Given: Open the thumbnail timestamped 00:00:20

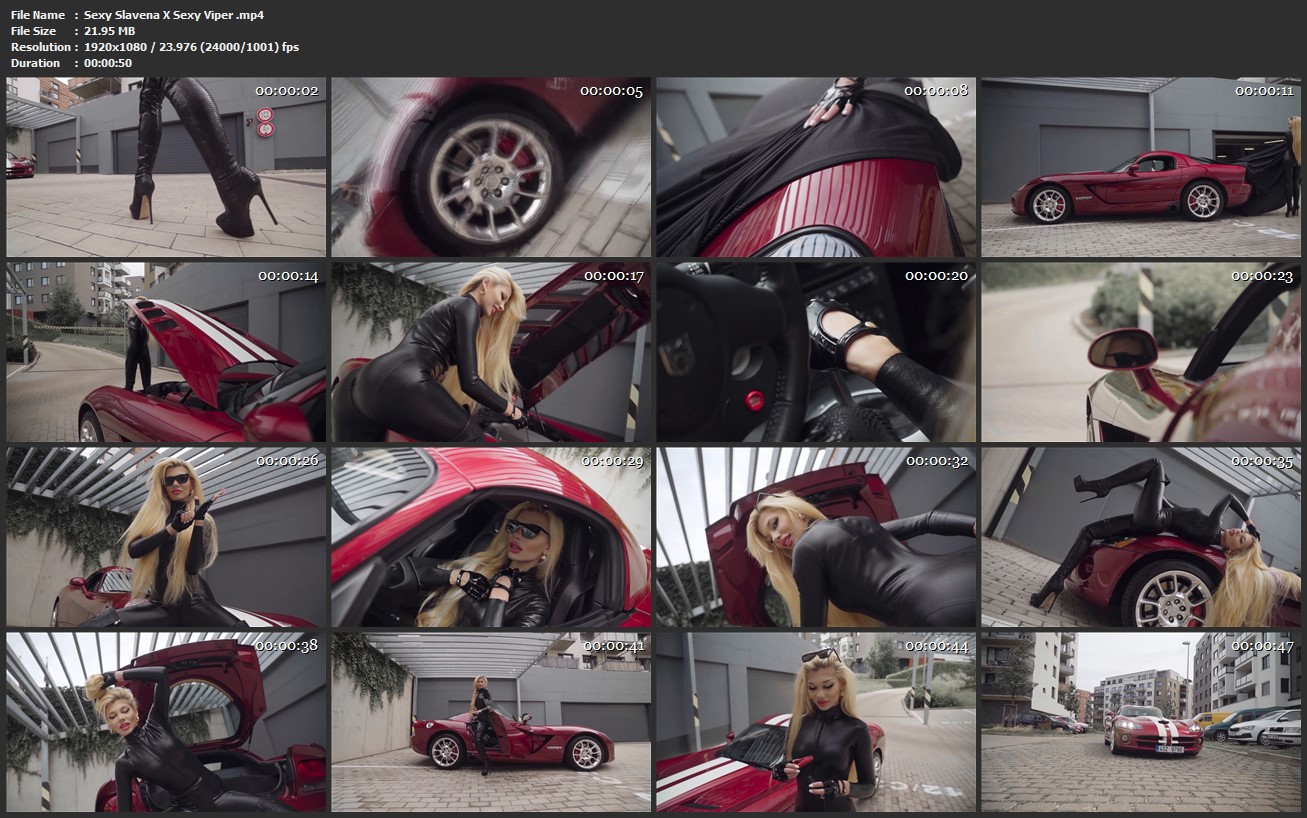Looking at the screenshot, I should coord(816,352).
